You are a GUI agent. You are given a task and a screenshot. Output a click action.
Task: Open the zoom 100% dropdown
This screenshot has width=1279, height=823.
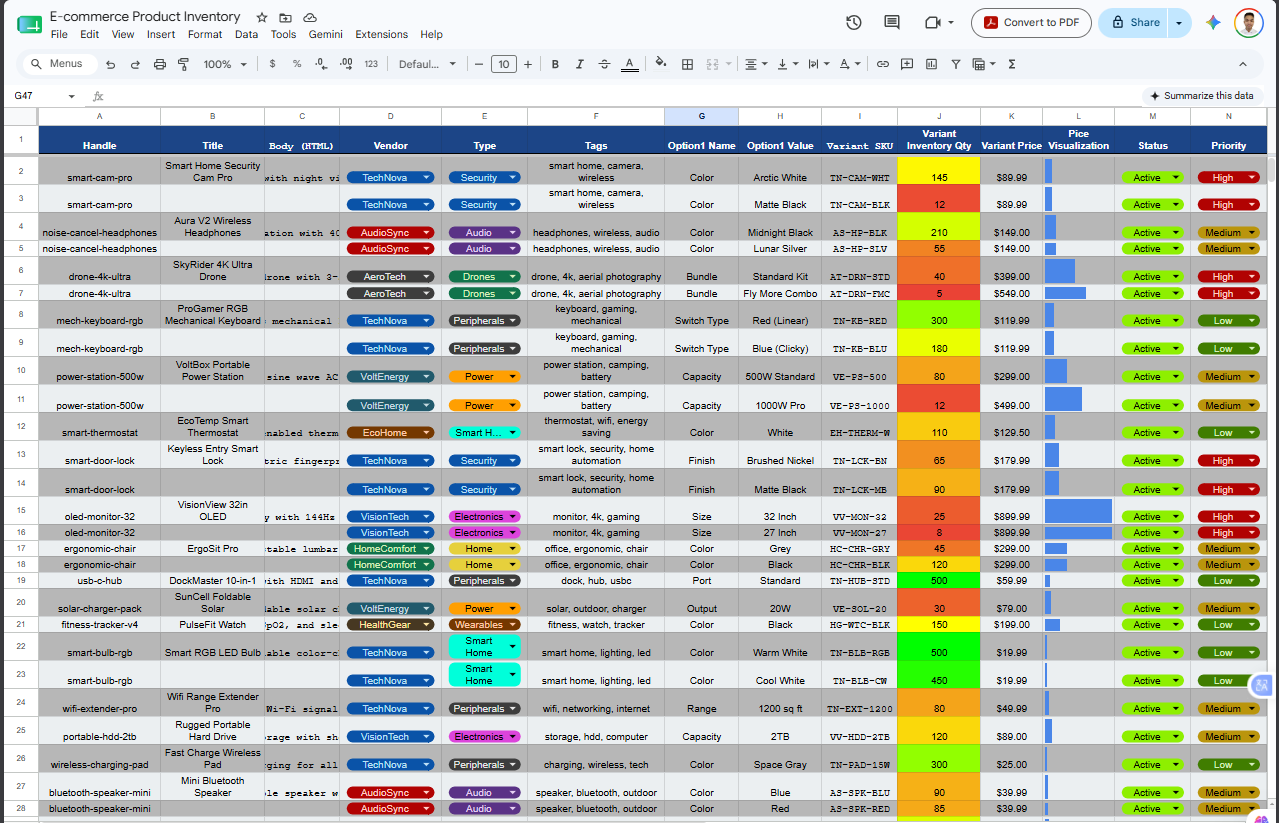tap(225, 64)
